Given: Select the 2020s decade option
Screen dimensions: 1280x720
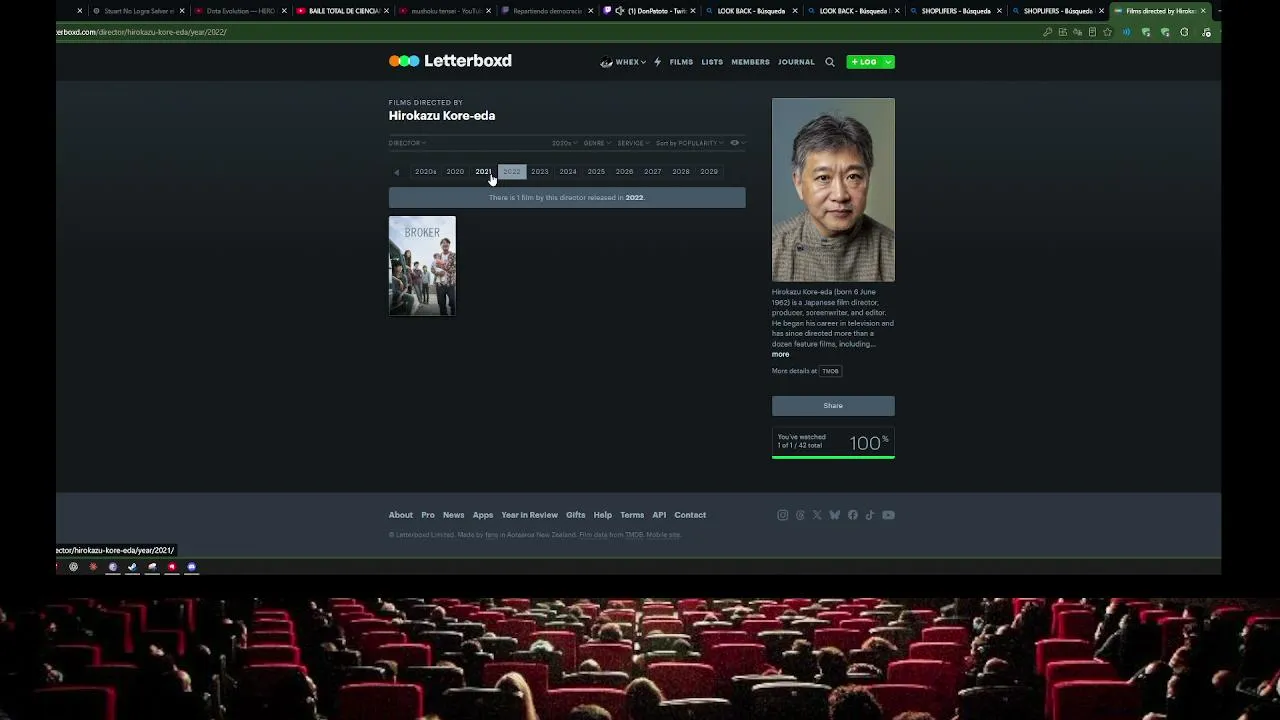Looking at the screenshot, I should pos(426,172).
